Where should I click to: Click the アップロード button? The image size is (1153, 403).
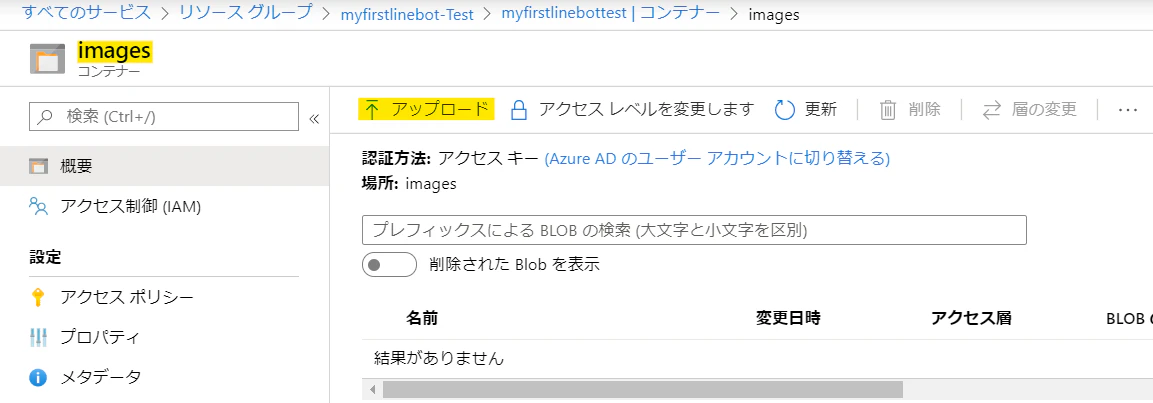click(x=426, y=110)
